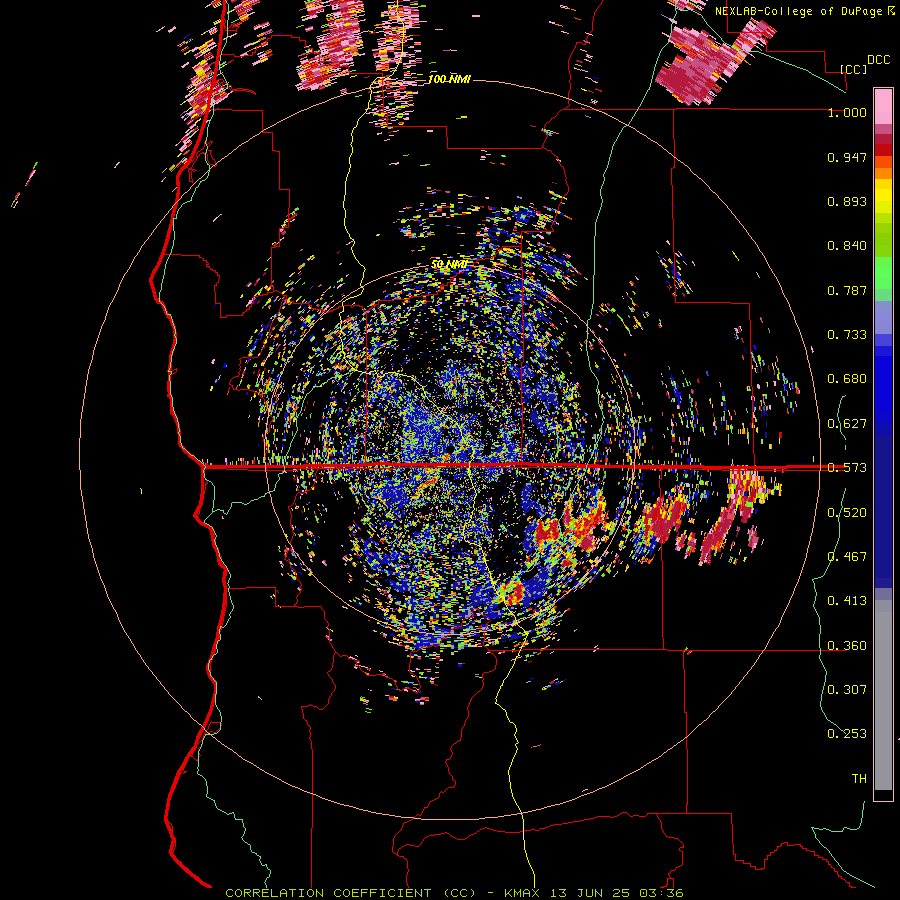Select the 0.947 scale value

[x=847, y=157]
